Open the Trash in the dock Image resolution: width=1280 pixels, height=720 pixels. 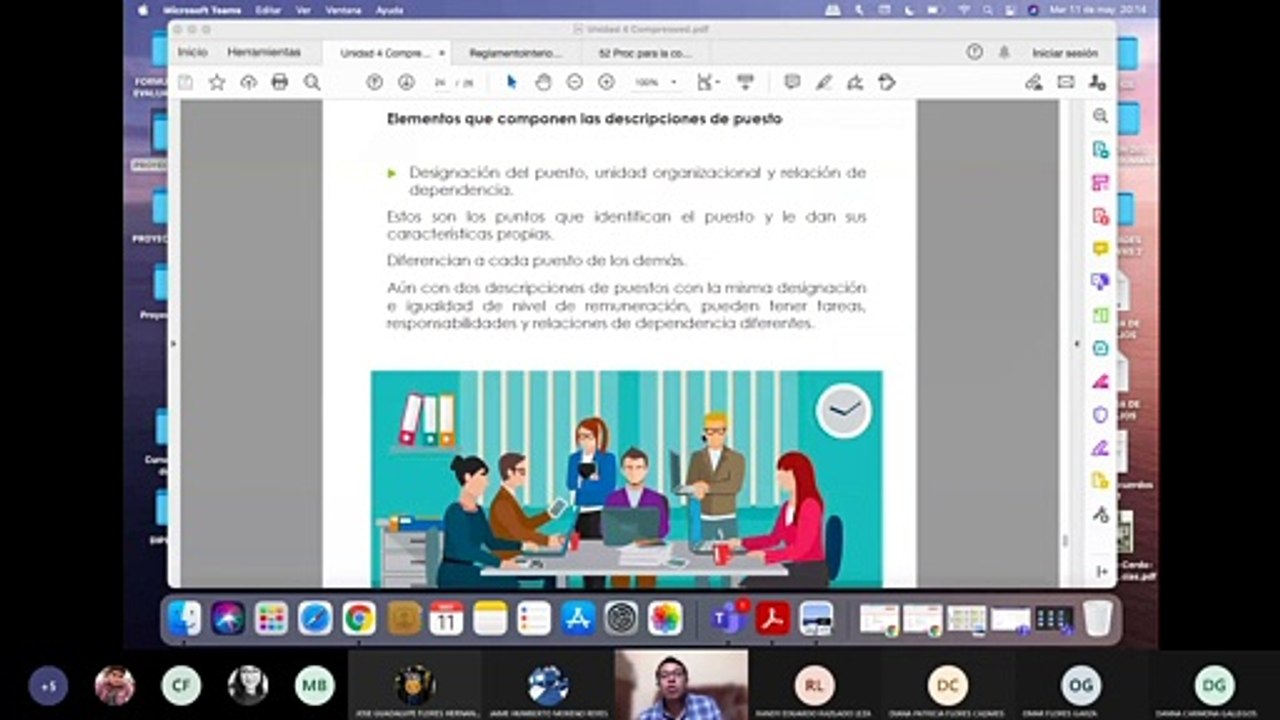[x=1097, y=618]
